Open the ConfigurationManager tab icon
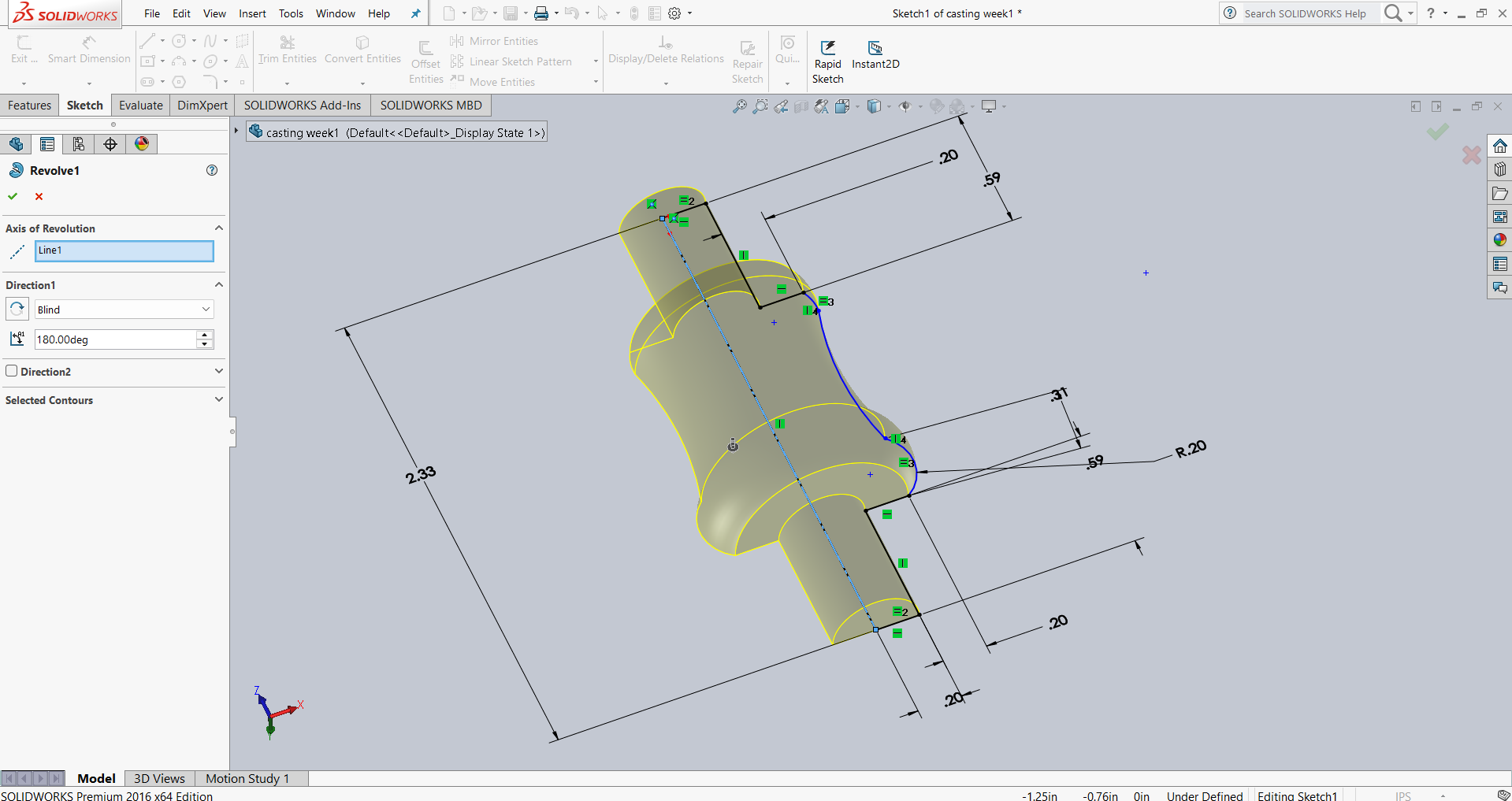 (79, 144)
